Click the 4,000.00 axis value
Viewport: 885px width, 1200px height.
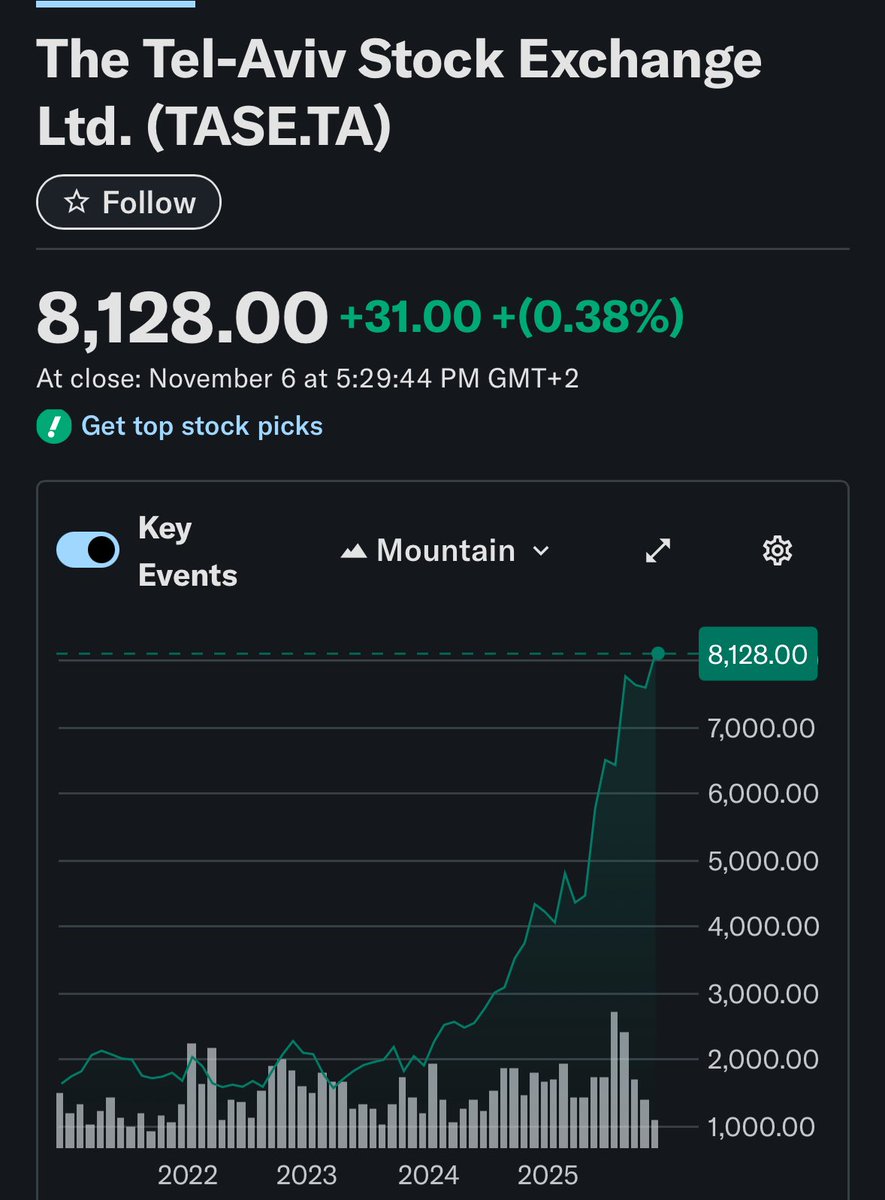[x=763, y=927]
